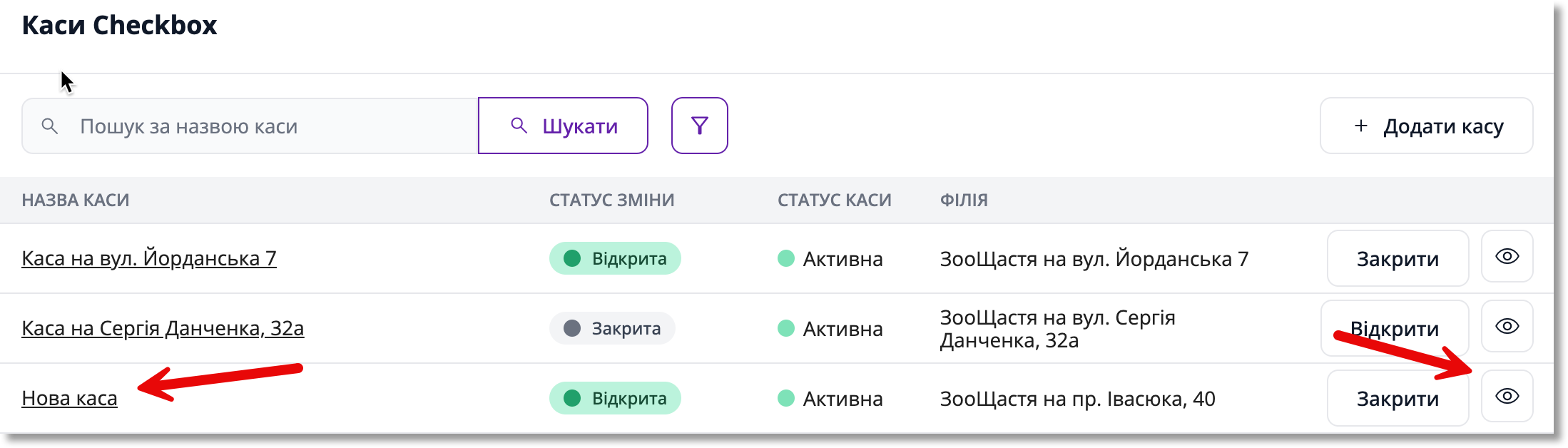Focus the Пошук за назвою каси field
The width and height of the screenshot is (1568, 448).
250,126
